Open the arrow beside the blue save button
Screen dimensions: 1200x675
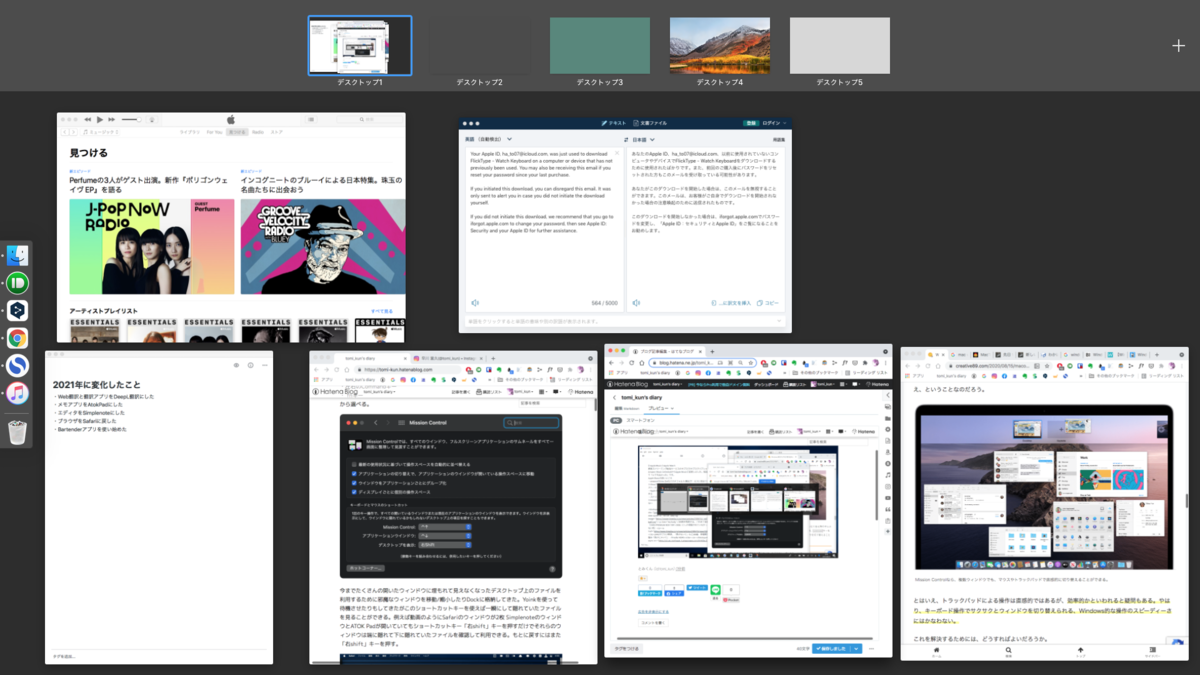pyautogui.click(x=857, y=649)
